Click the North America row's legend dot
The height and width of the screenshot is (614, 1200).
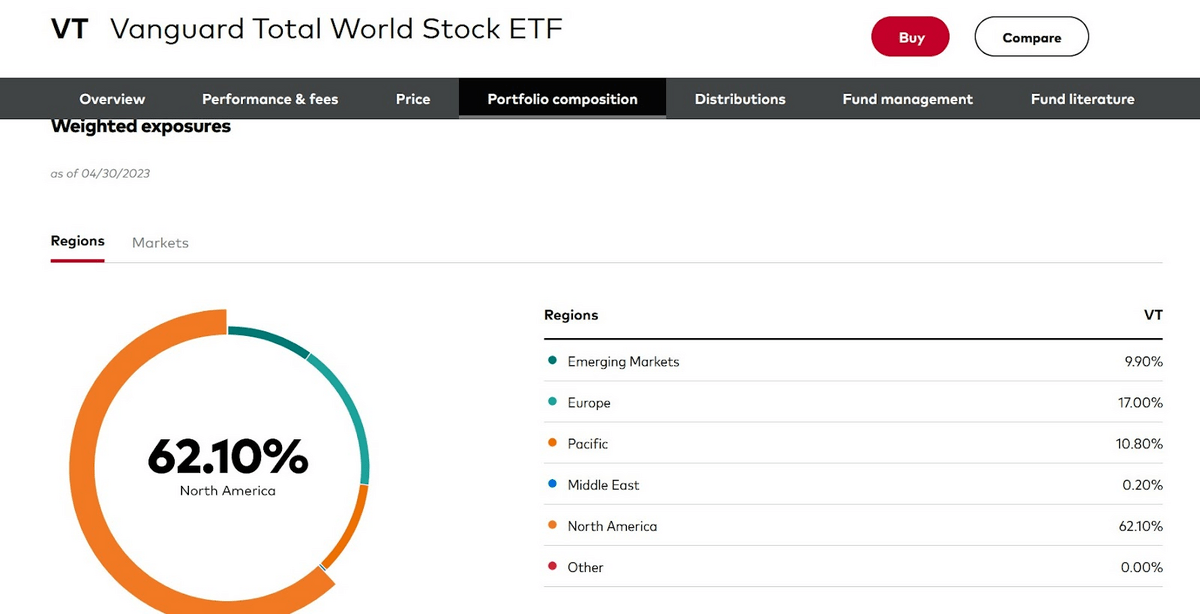(x=552, y=525)
